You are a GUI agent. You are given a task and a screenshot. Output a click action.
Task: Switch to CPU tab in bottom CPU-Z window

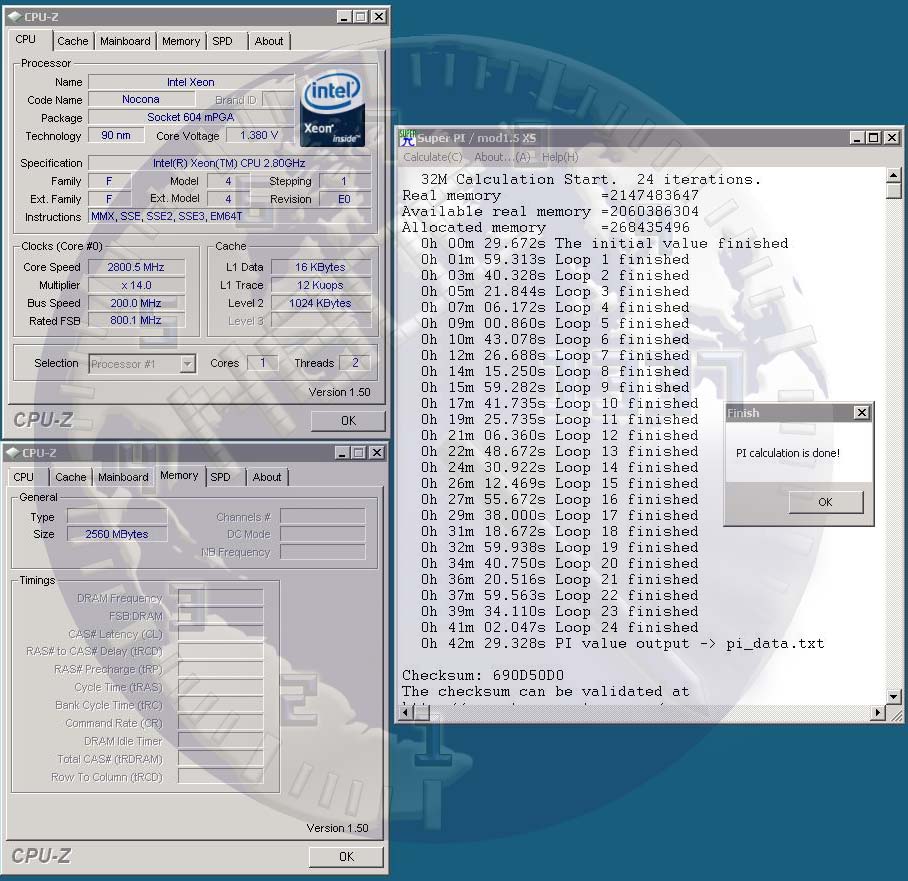pos(23,477)
